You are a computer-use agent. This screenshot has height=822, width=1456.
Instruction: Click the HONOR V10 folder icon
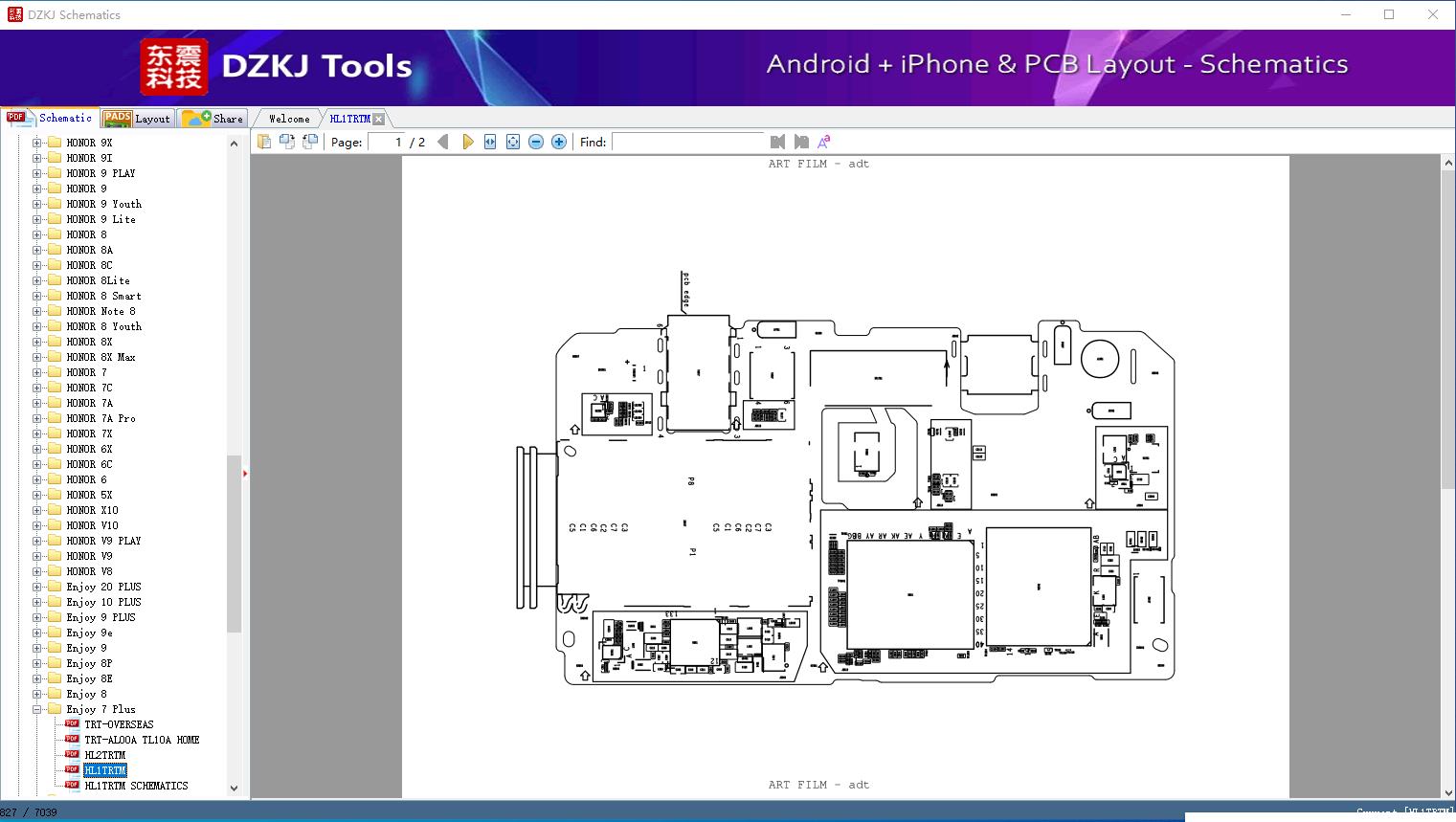(55, 525)
